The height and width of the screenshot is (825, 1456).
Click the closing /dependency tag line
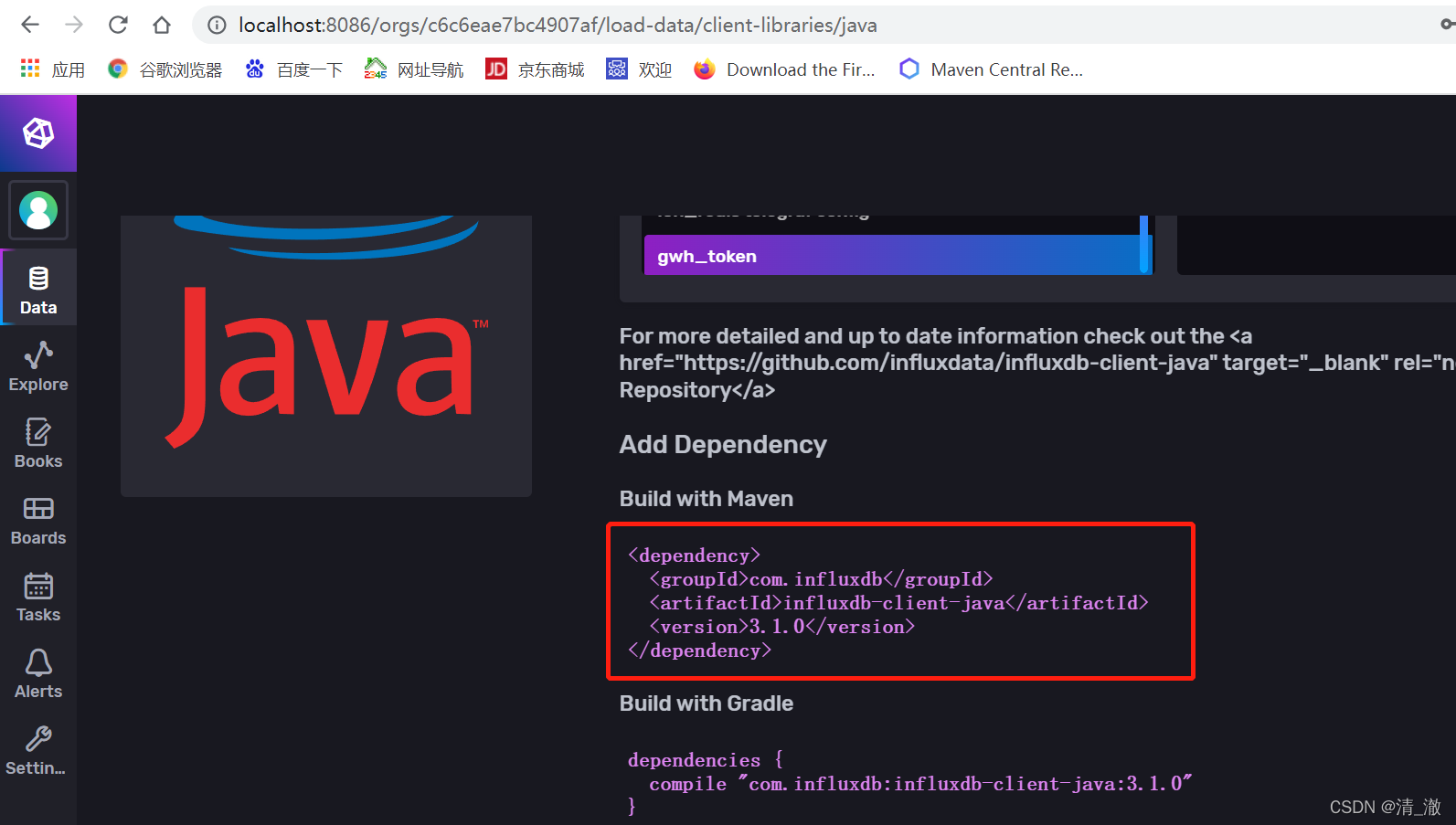699,650
